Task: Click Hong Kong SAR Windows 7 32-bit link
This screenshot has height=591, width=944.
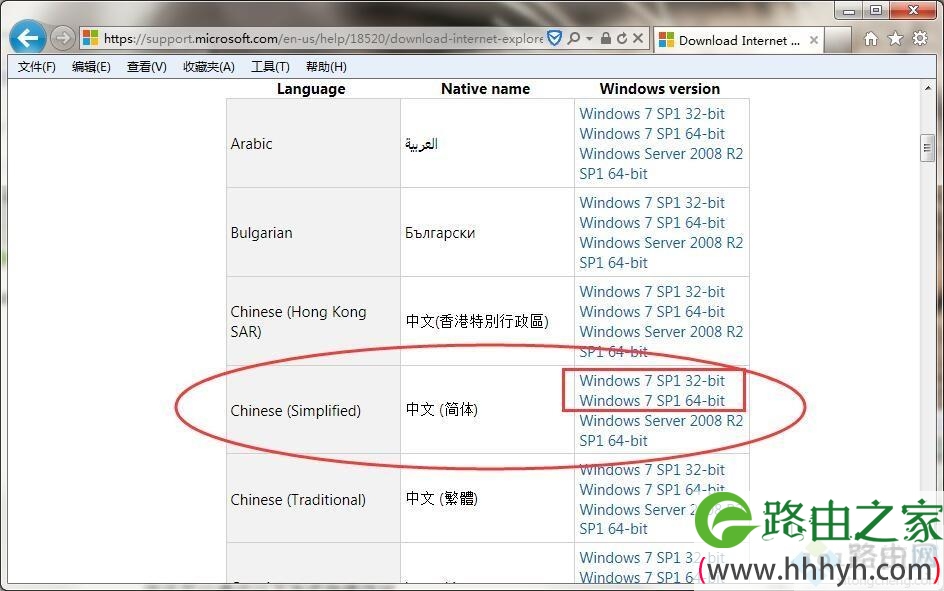Action: [x=652, y=292]
